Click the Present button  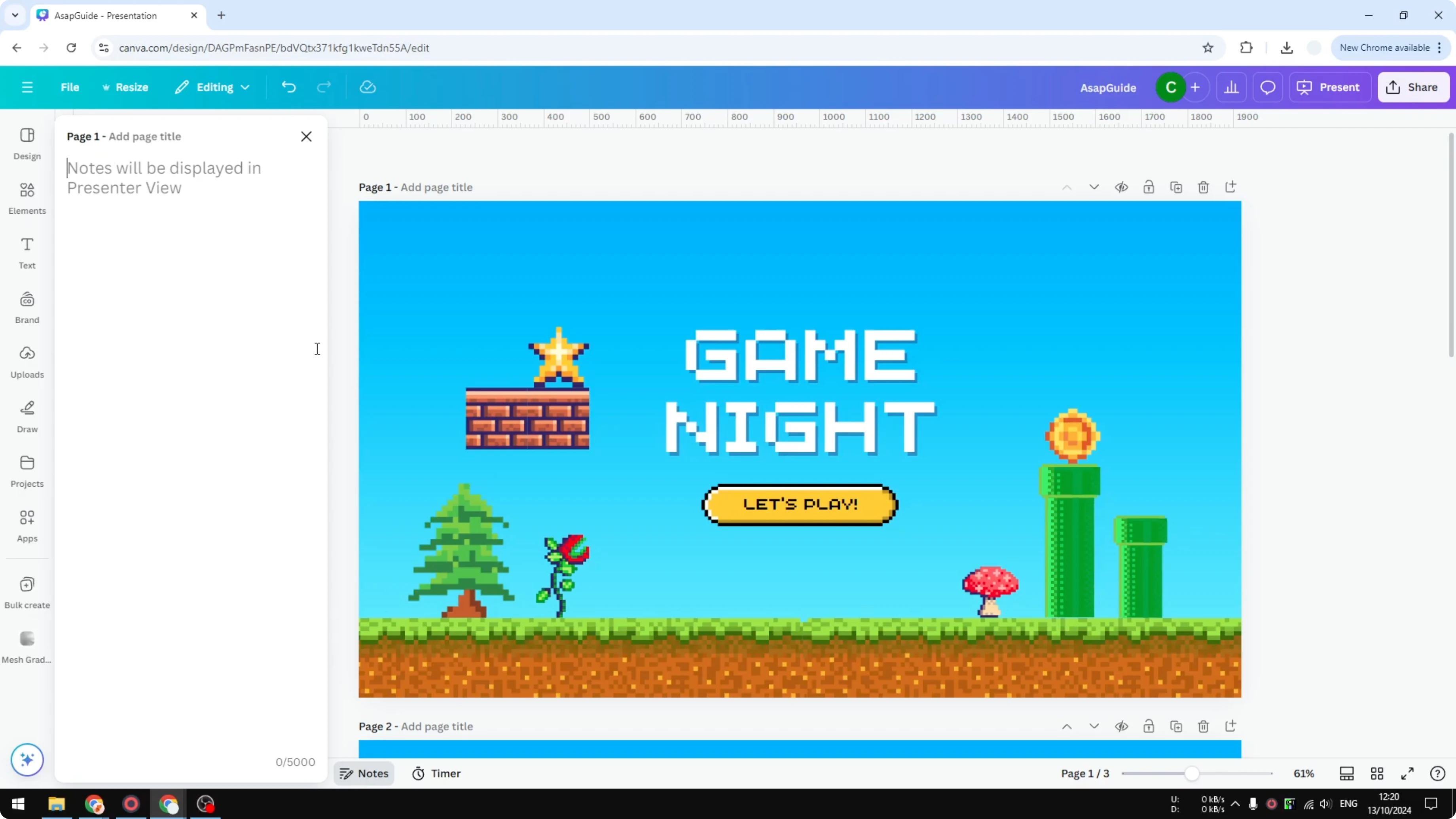(1329, 87)
